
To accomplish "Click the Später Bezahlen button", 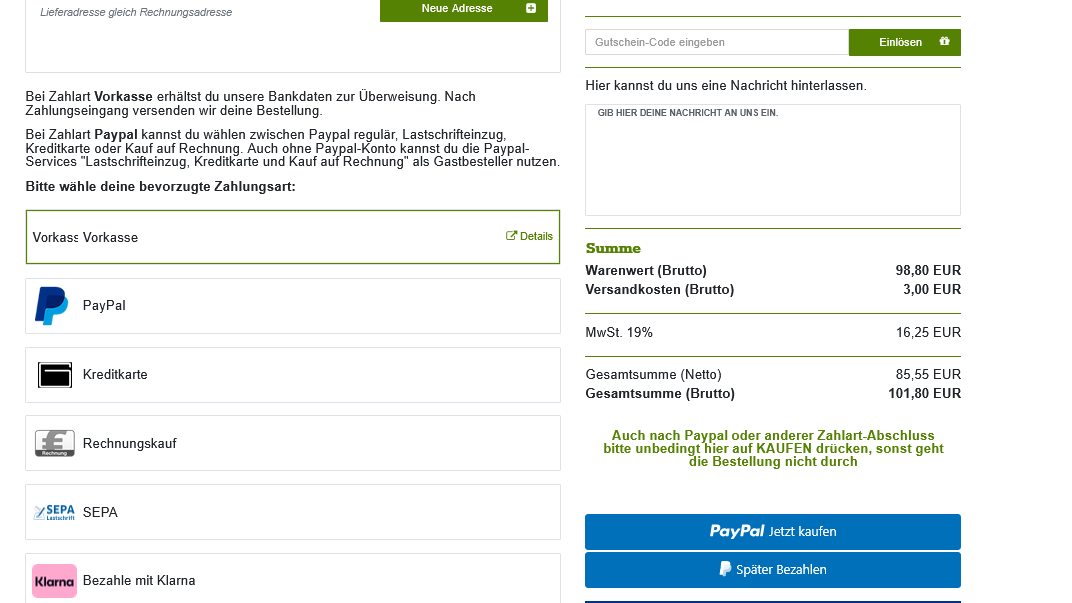I will pyautogui.click(x=773, y=570).
